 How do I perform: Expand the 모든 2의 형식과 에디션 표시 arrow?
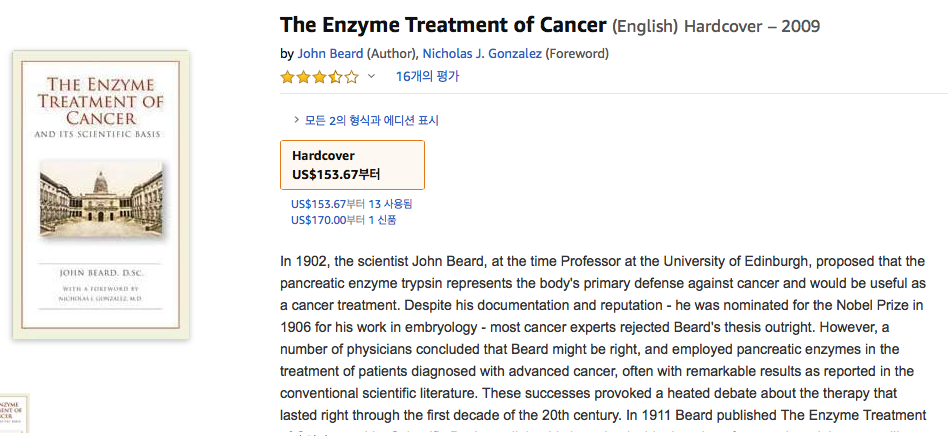pos(297,120)
